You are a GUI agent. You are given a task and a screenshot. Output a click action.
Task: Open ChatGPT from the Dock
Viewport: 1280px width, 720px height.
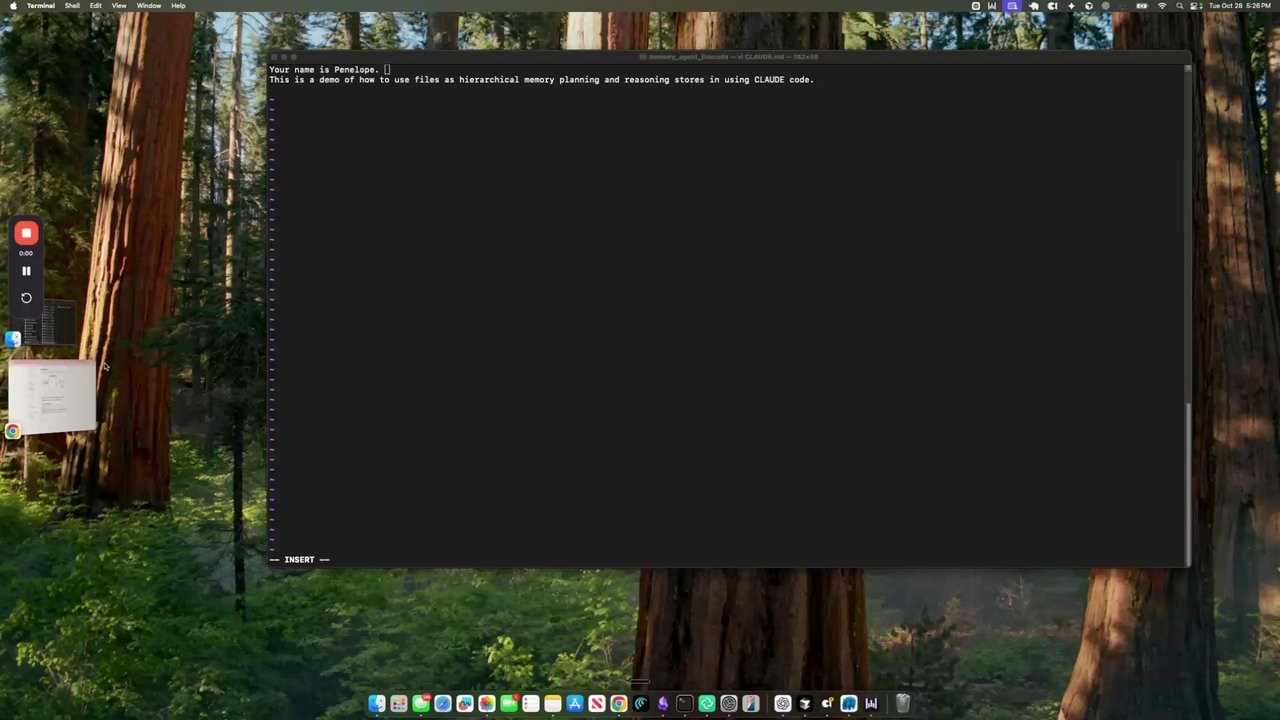(783, 704)
